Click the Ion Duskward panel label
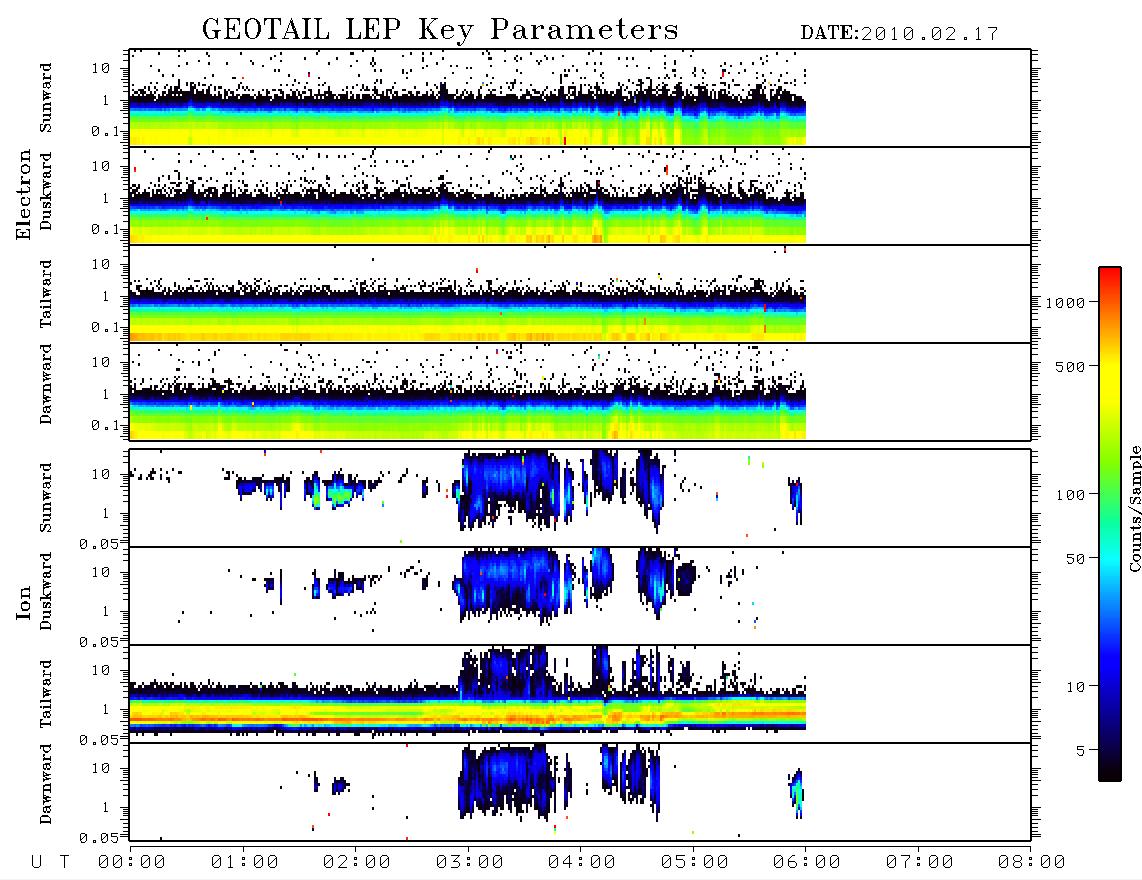Image resolution: width=1142 pixels, height=880 pixels. click(x=46, y=592)
